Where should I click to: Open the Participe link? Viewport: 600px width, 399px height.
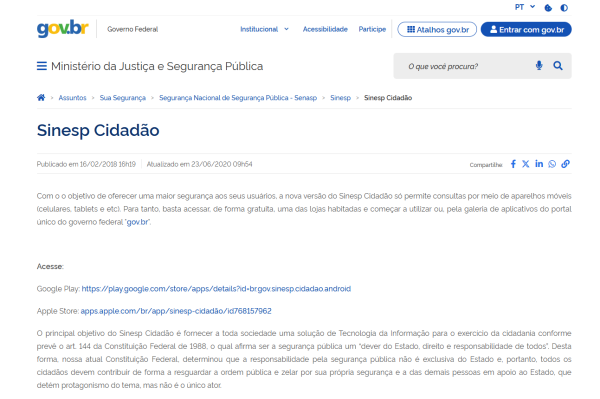tap(372, 29)
